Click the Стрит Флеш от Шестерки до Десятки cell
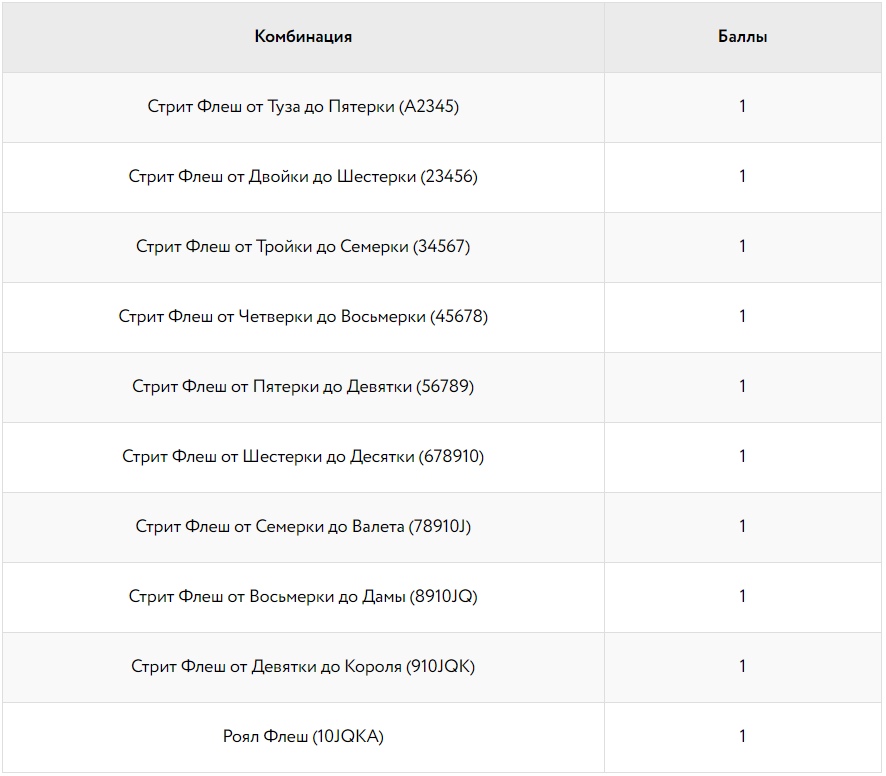 pos(303,457)
